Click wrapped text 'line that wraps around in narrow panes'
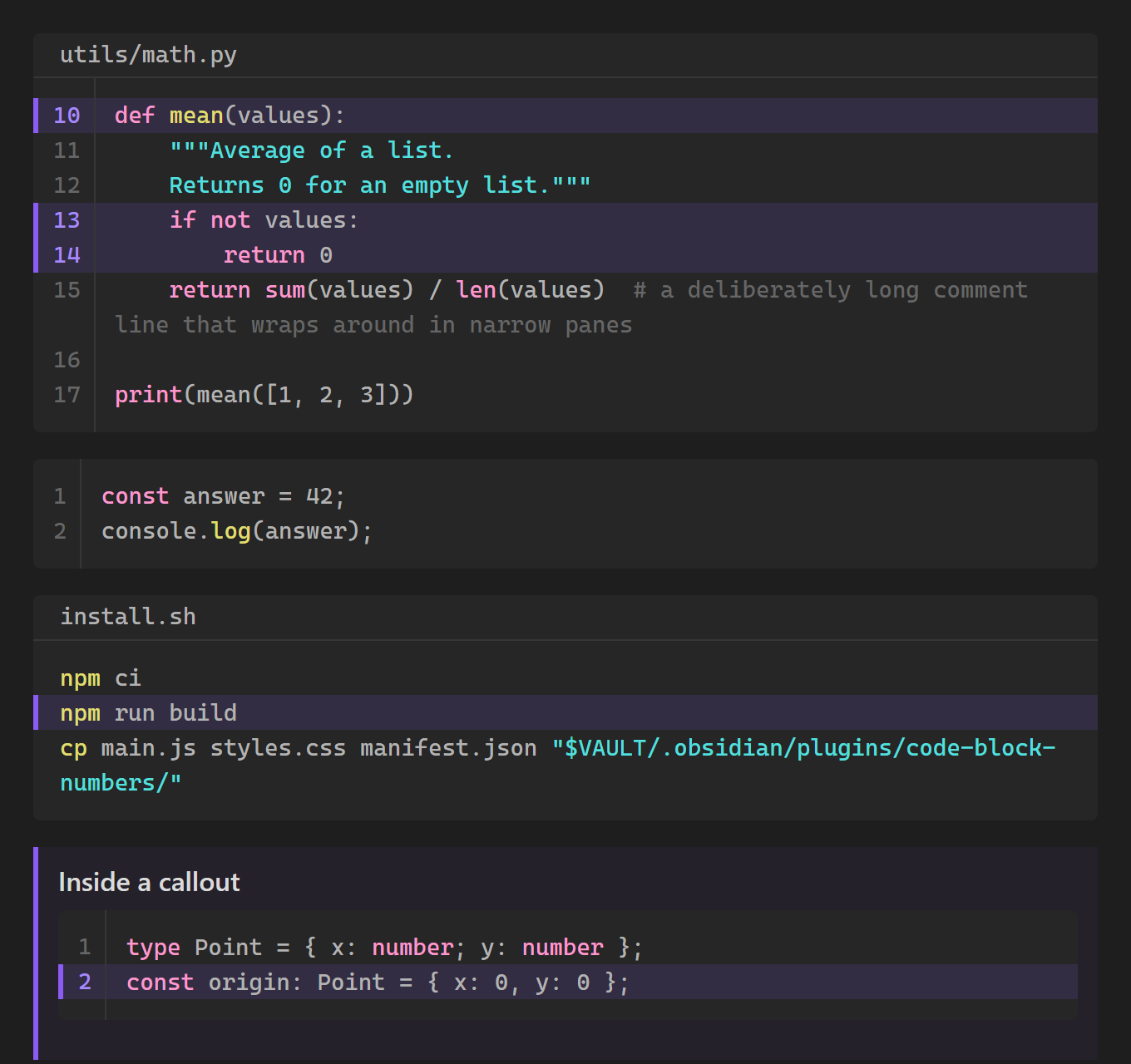The image size is (1131, 1064). pos(373,325)
